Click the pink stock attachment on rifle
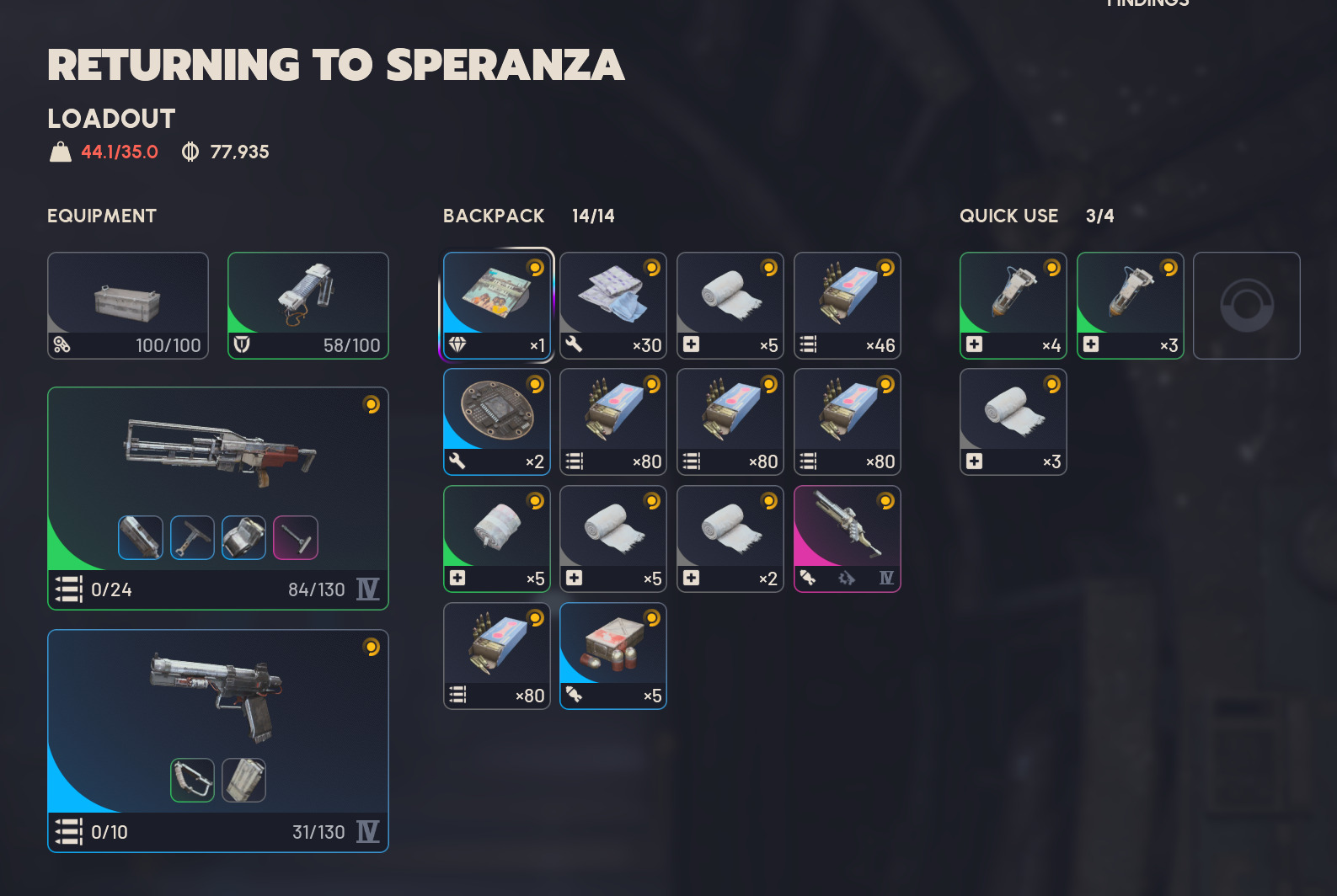Viewport: 1337px width, 896px height. coord(296,538)
